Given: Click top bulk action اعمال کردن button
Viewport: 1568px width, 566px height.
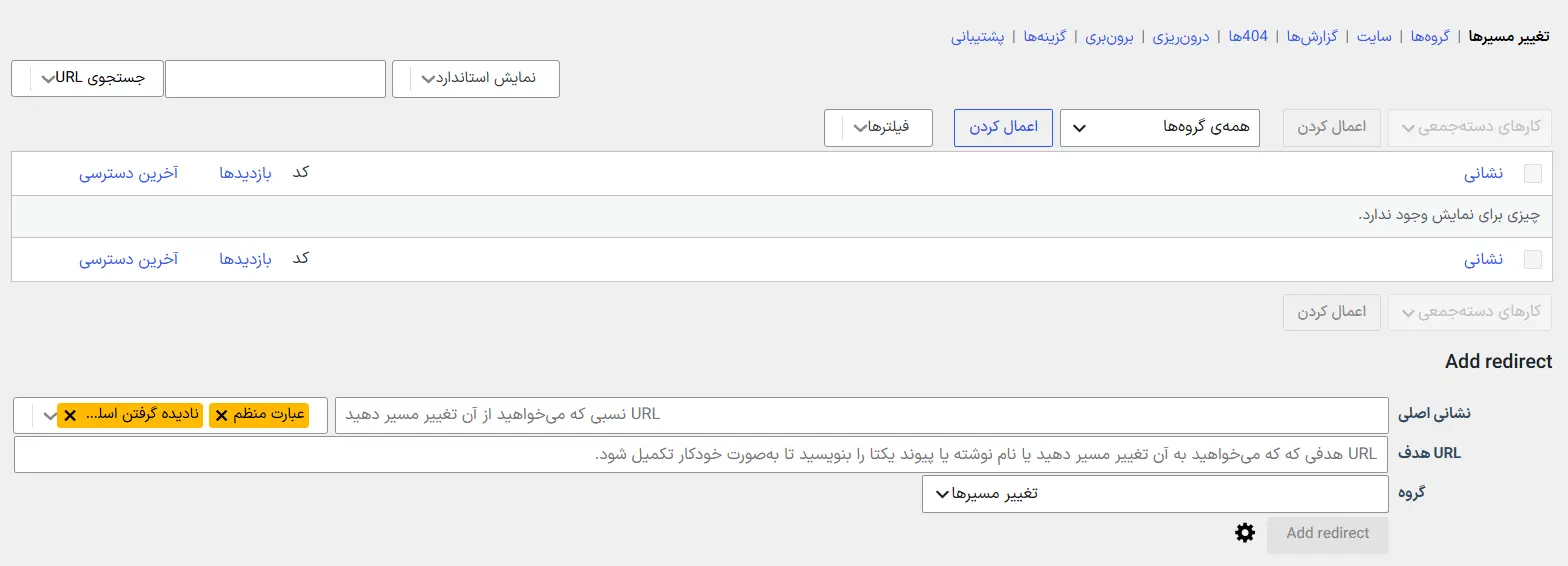Looking at the screenshot, I should [x=1332, y=128].
